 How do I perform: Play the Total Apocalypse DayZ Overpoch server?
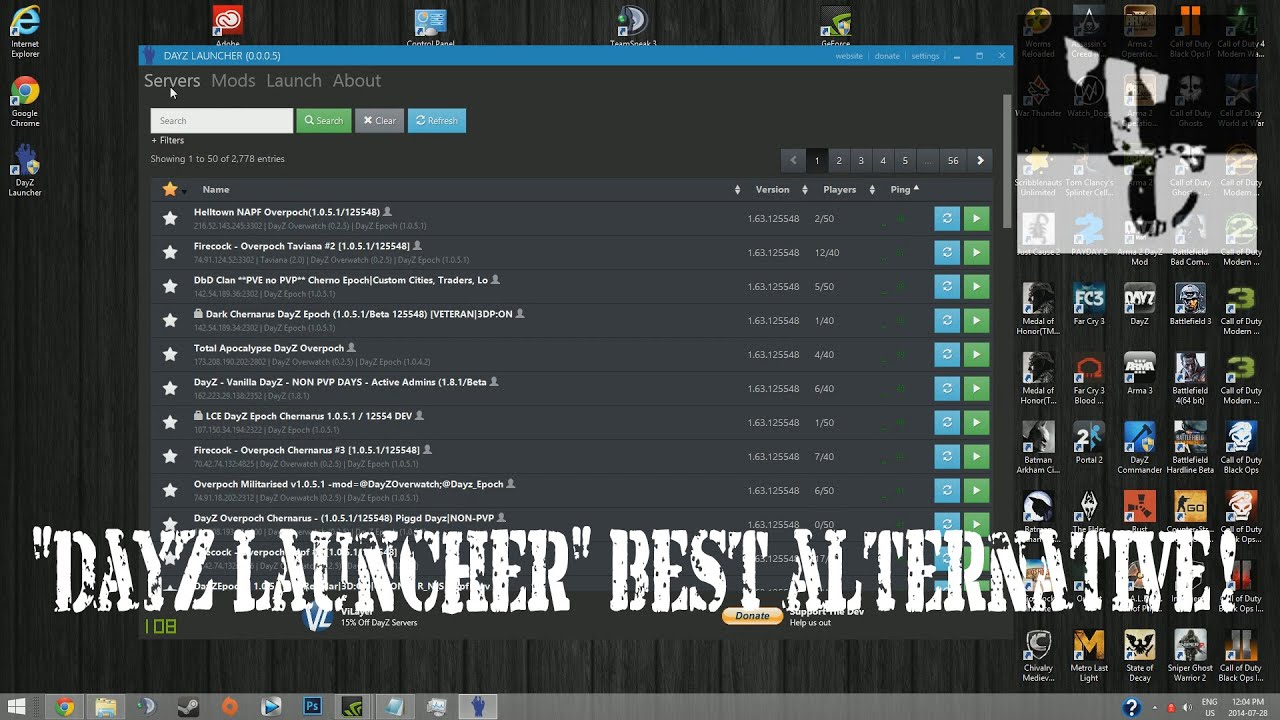coord(976,354)
